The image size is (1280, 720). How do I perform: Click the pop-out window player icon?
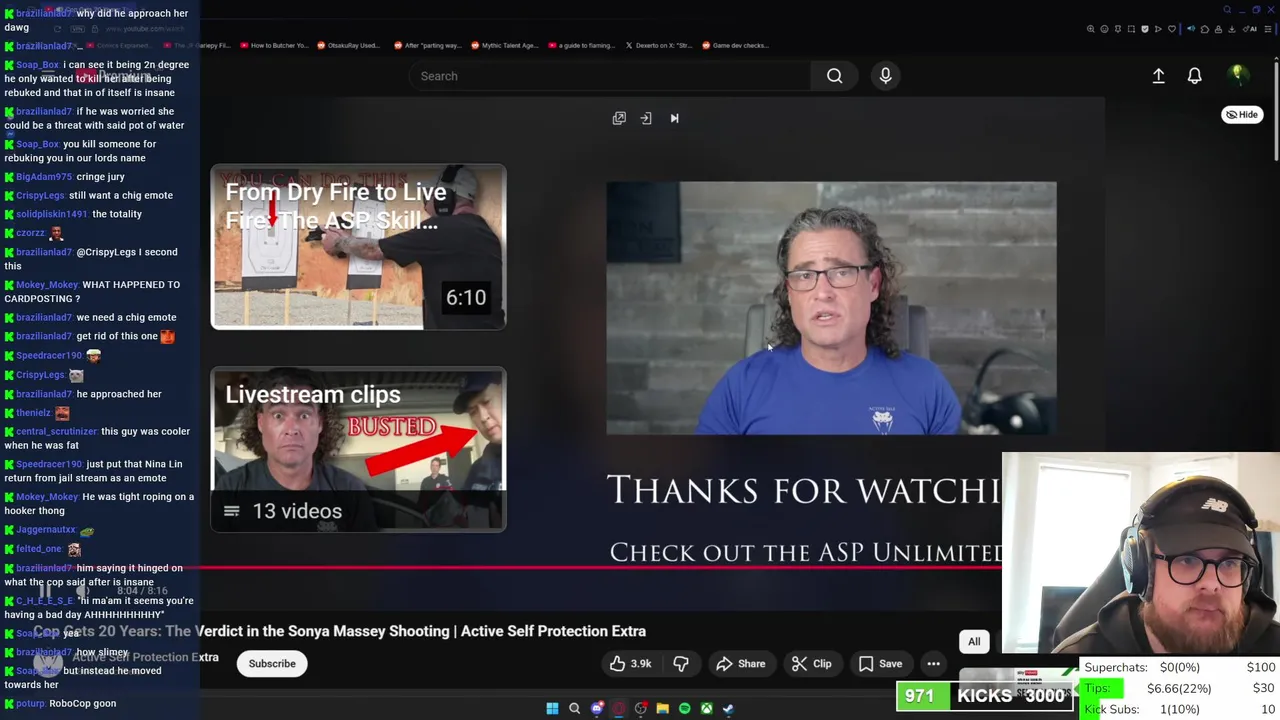click(x=619, y=118)
